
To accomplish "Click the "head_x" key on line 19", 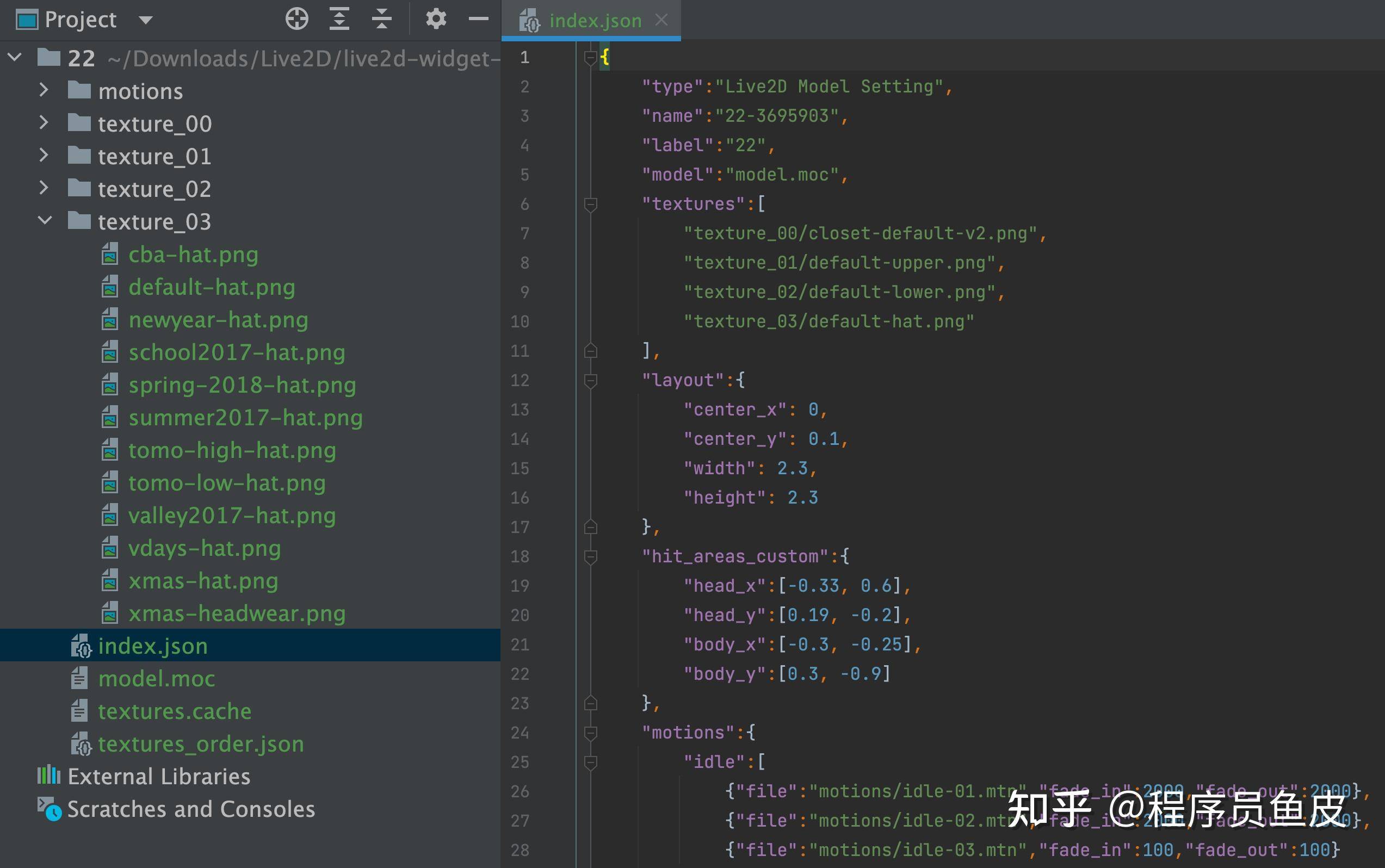I will tap(725, 586).
